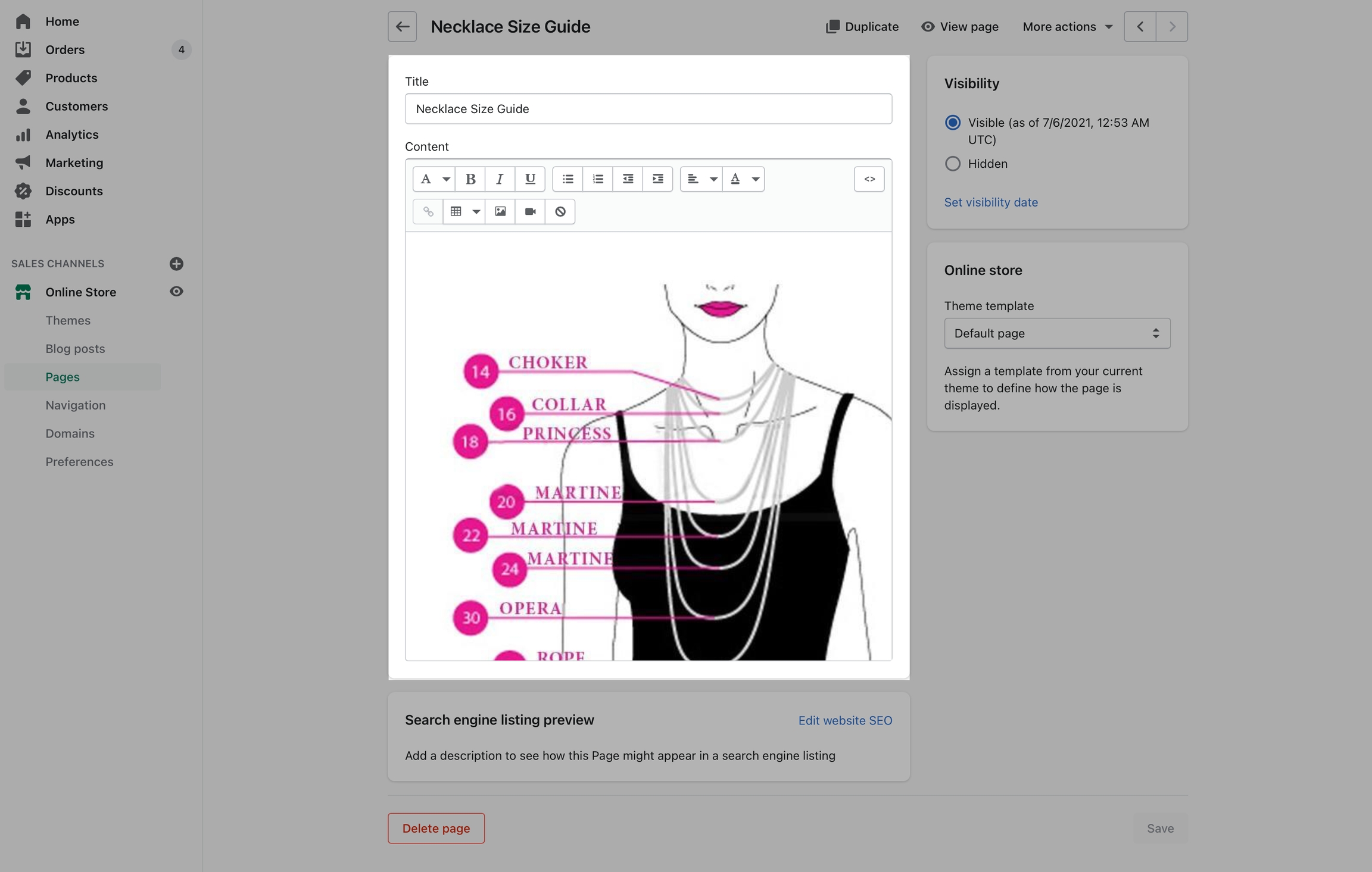The height and width of the screenshot is (872, 1372).
Task: Insert a numbered list
Action: [x=597, y=179]
